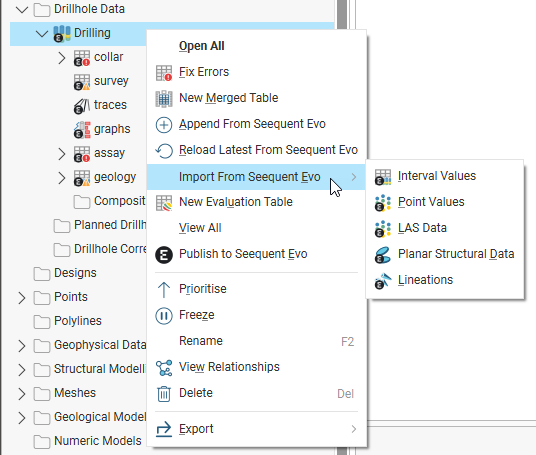Click the Fix Errors table icon

pos(164,73)
